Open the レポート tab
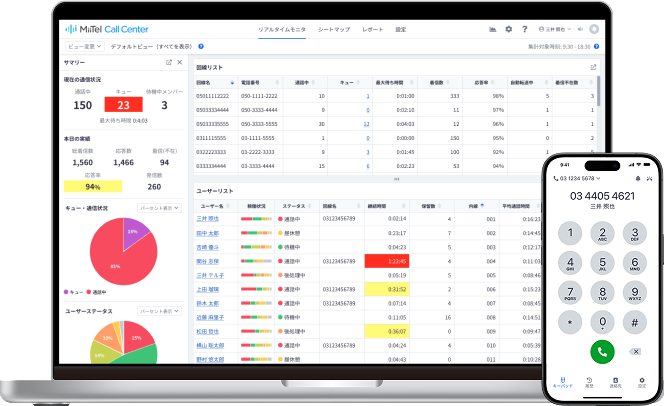Image resolution: width=664 pixels, height=406 pixels. (372, 30)
